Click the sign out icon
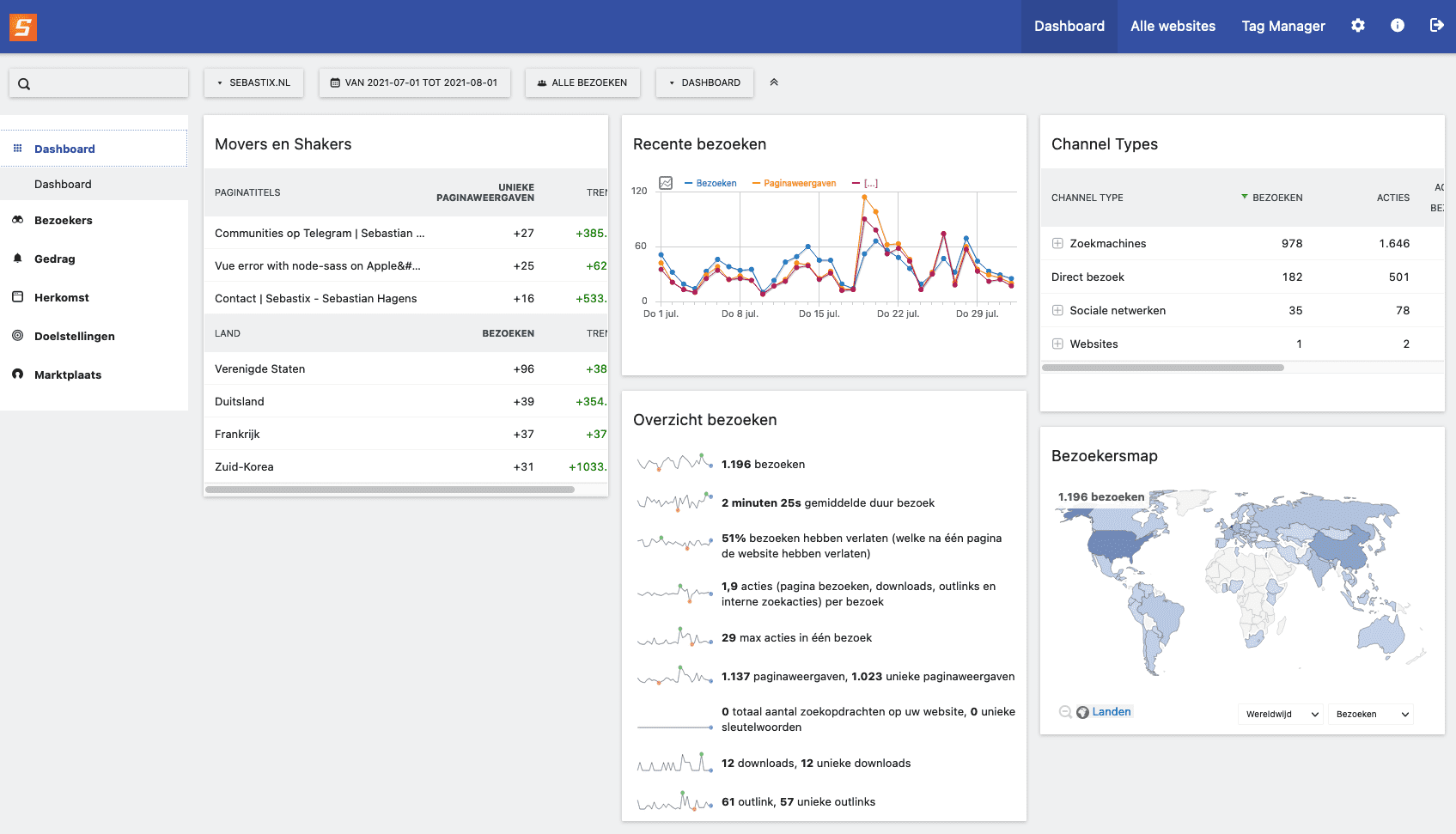The image size is (1456, 834). [1436, 26]
